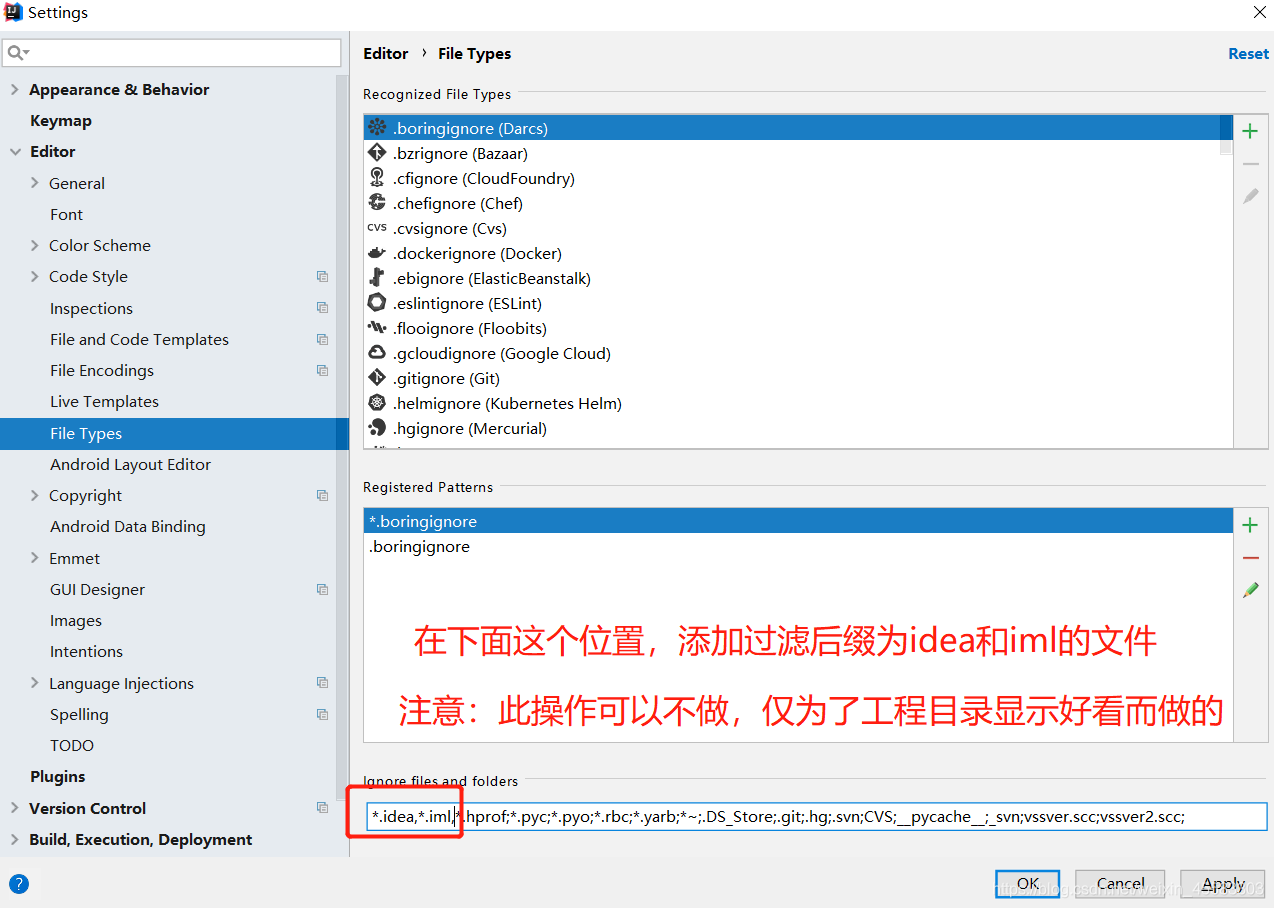Viewport: 1274px width, 908px height.
Task: Edit the selected registered pattern
Action: pos(1250,591)
